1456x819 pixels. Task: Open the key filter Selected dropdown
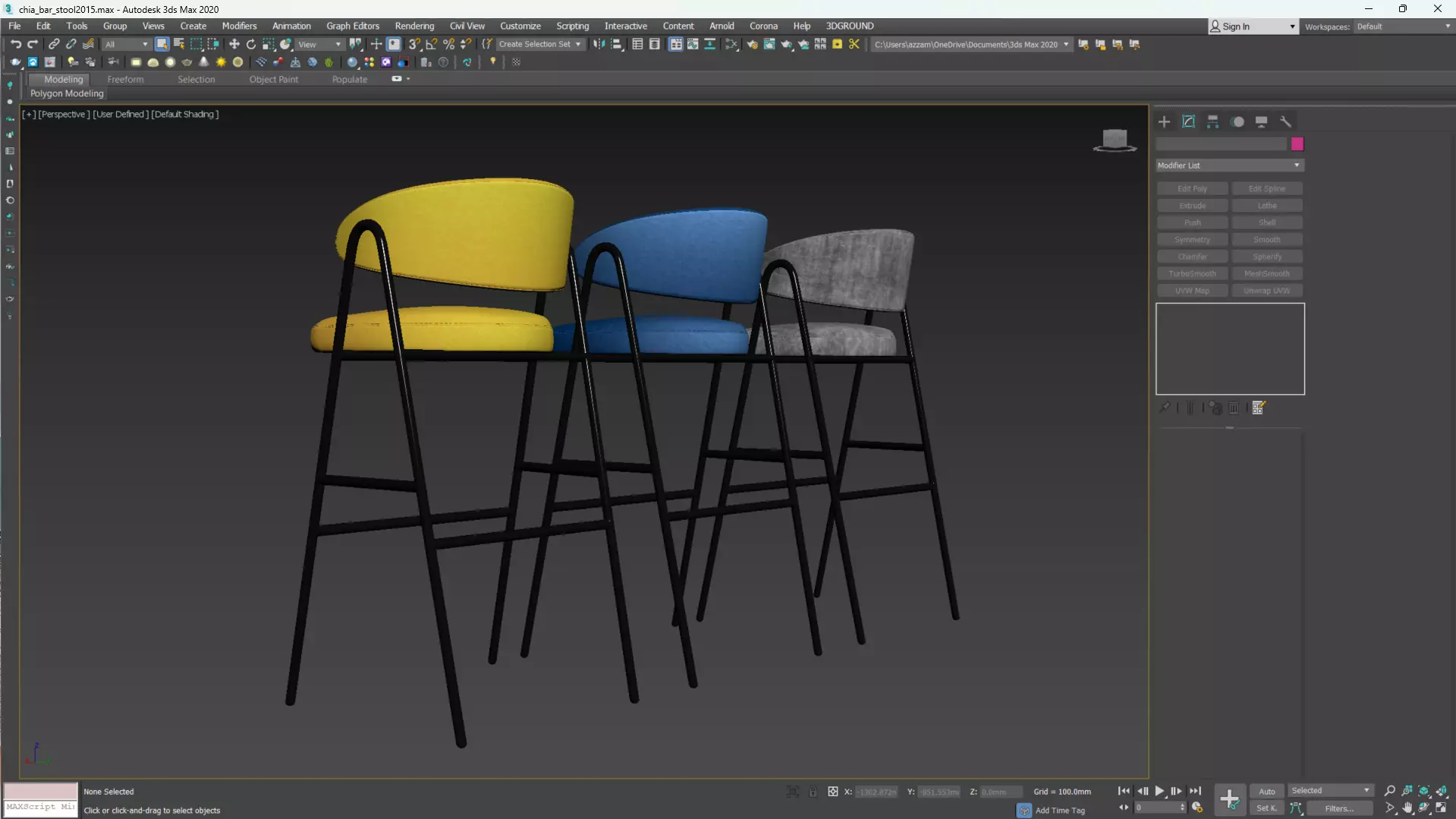(1330, 791)
